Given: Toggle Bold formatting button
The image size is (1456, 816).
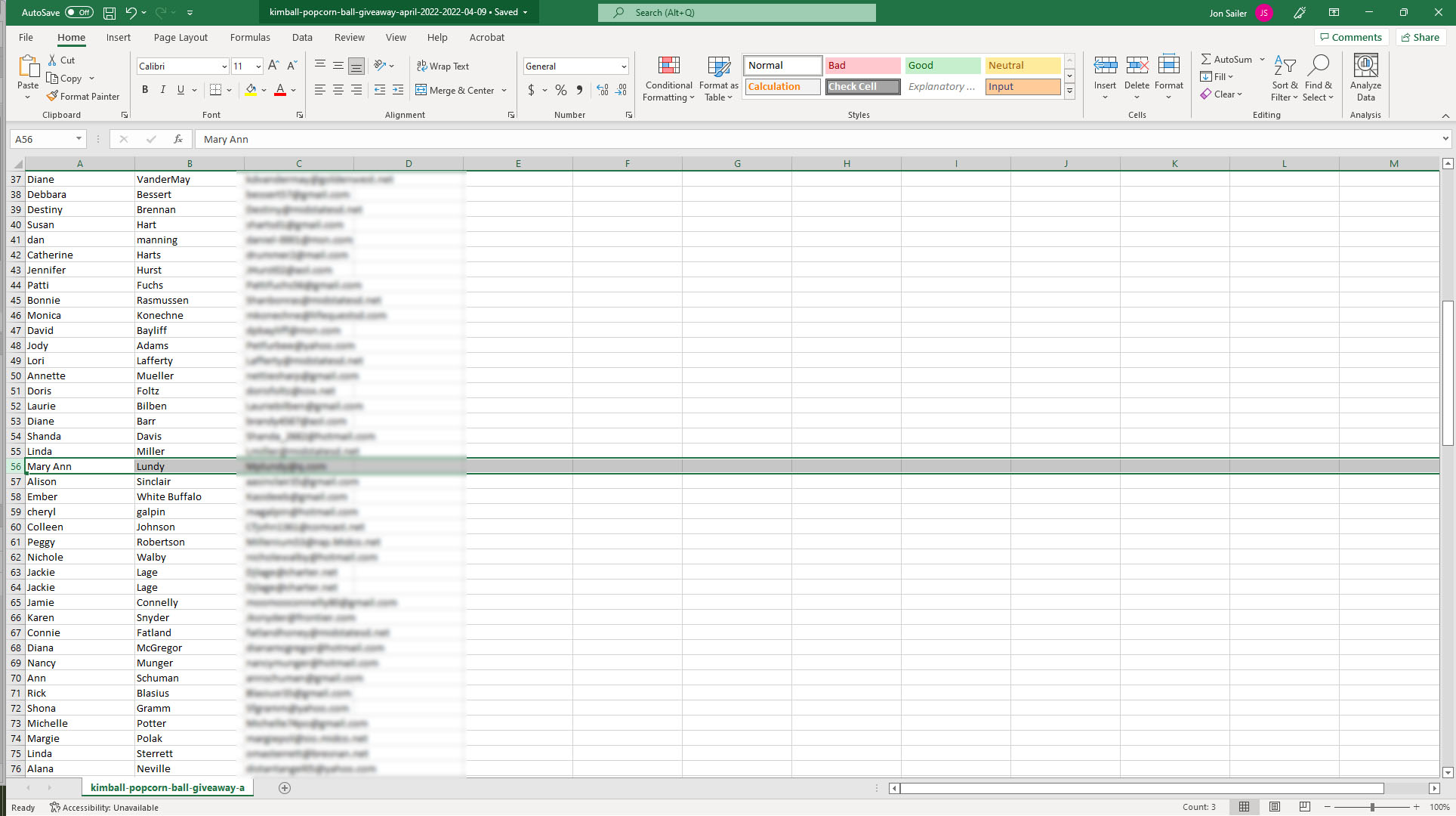Looking at the screenshot, I should coord(145,90).
